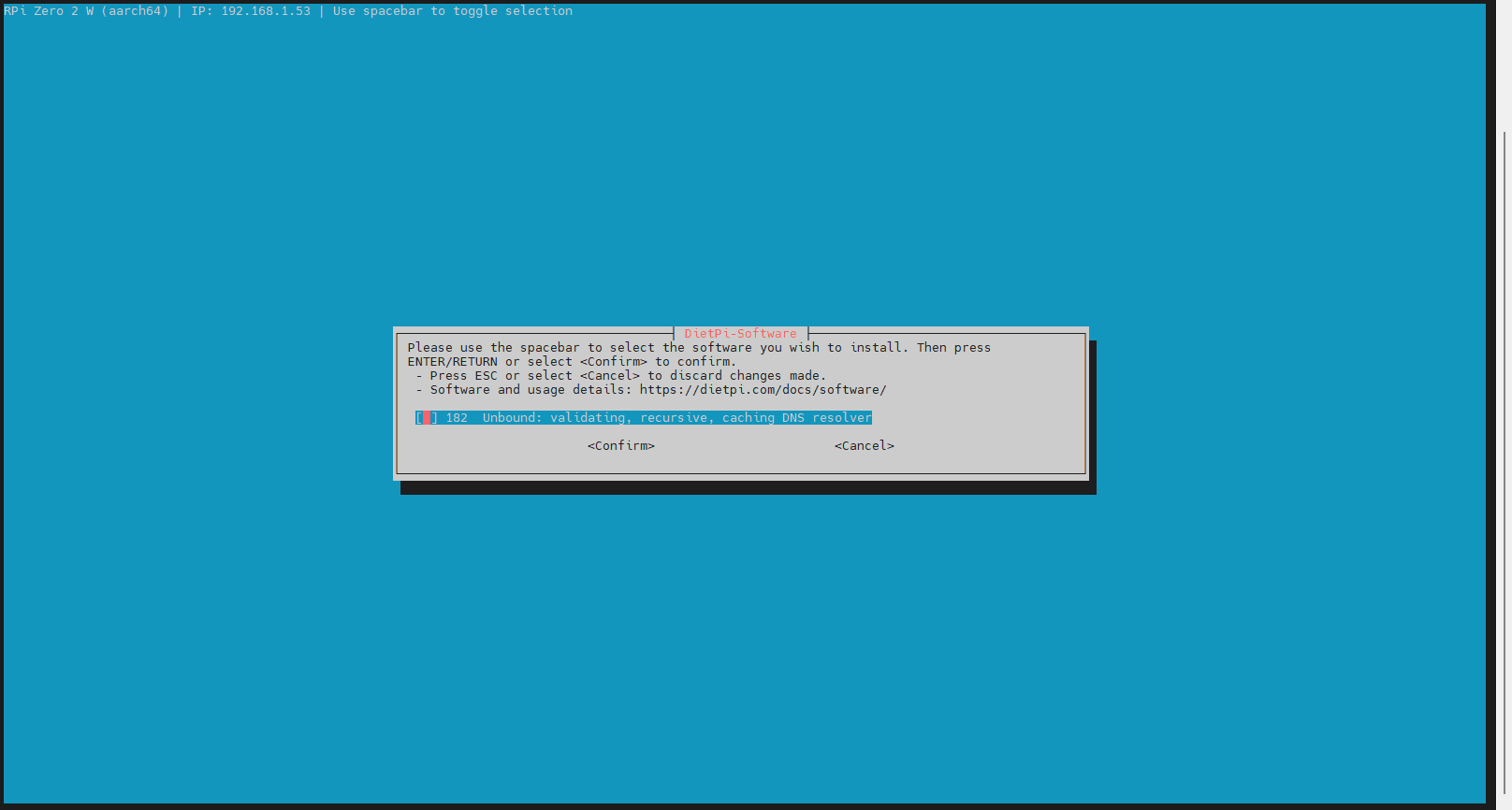Click the 'Press ESC or select <Cancel>' instruction line
This screenshot has width=1512, height=810.
point(621,376)
